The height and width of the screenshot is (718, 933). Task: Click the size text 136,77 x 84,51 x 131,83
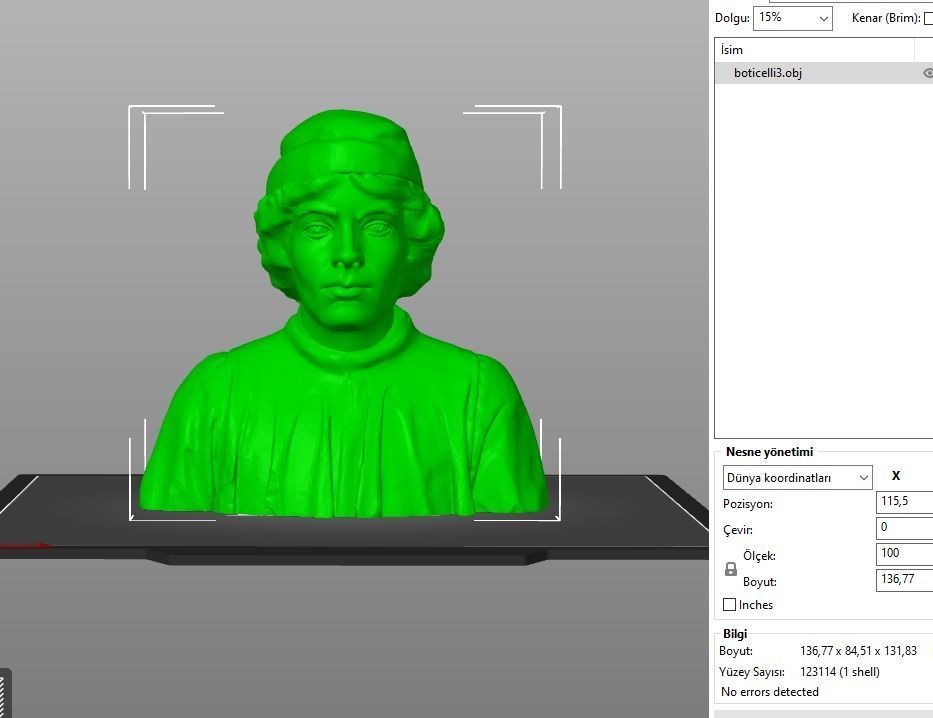pos(858,651)
